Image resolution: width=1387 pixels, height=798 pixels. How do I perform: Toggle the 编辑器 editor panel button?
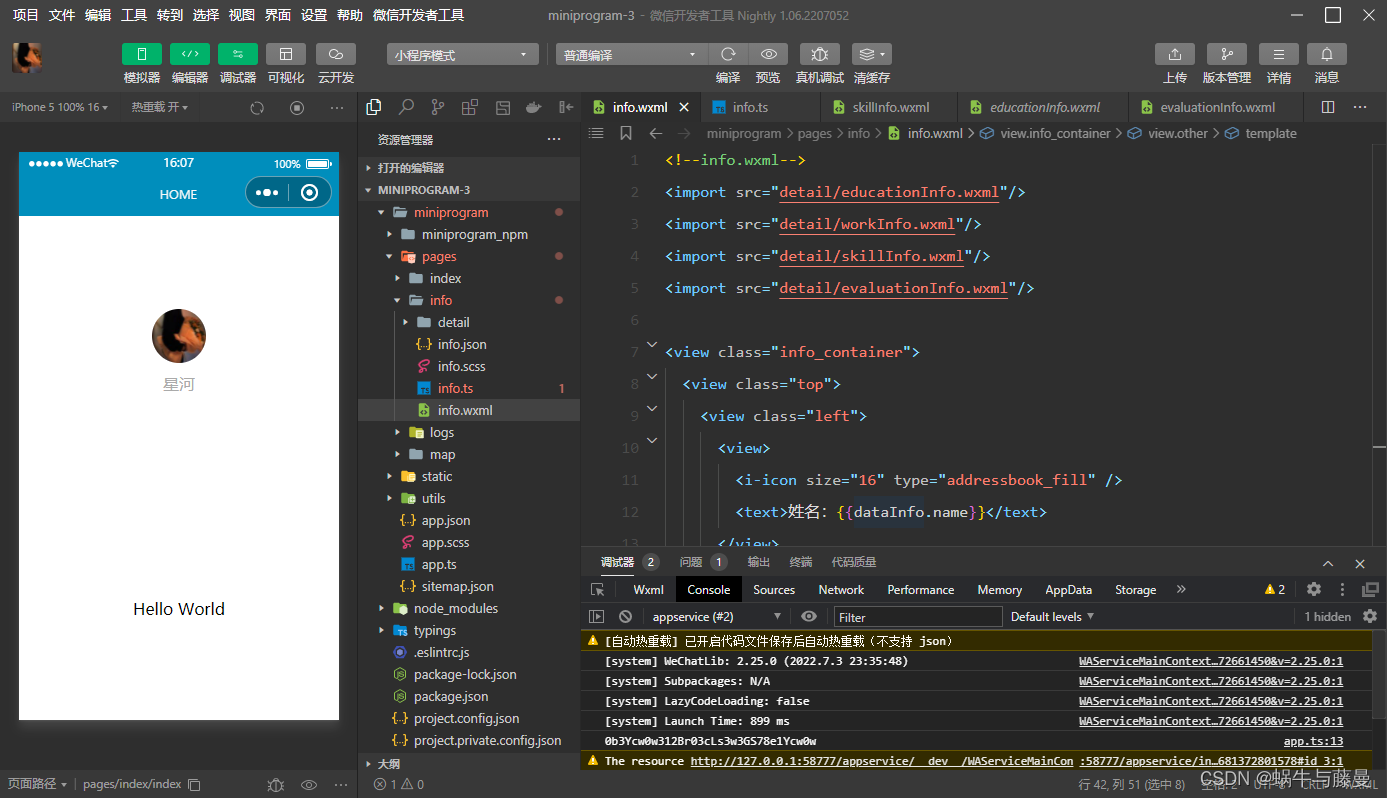coord(190,54)
